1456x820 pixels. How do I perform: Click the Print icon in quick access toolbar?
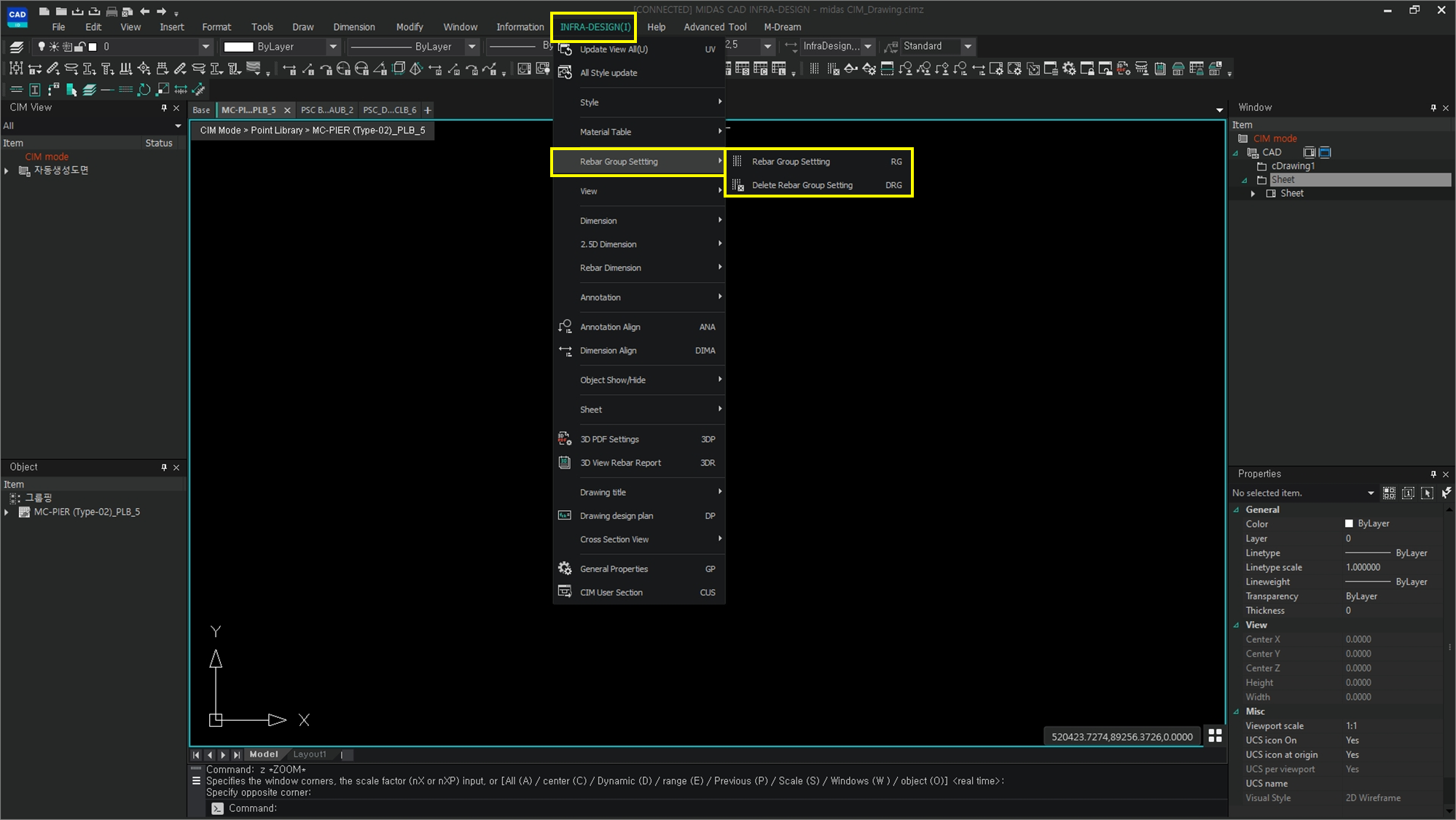pyautogui.click(x=111, y=12)
